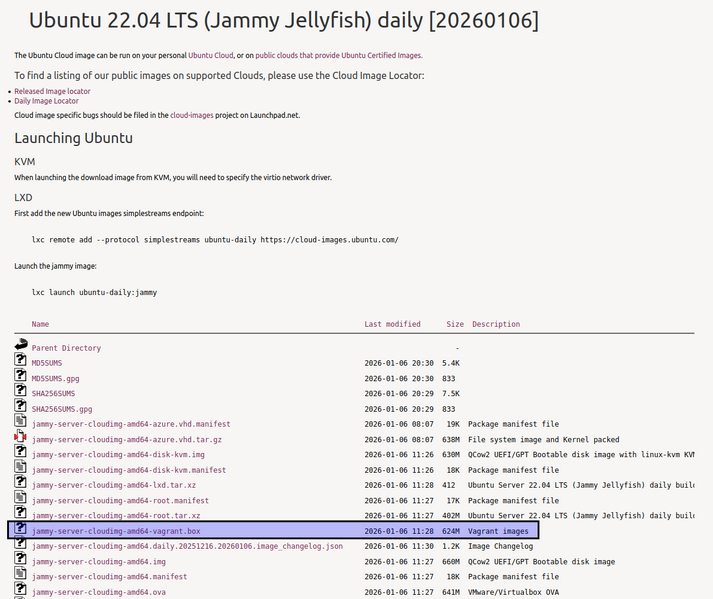This screenshot has height=599, width=713.
Task: Download jammy-server-cloudimg-amd64-root.tar.xz
Action: [116, 515]
